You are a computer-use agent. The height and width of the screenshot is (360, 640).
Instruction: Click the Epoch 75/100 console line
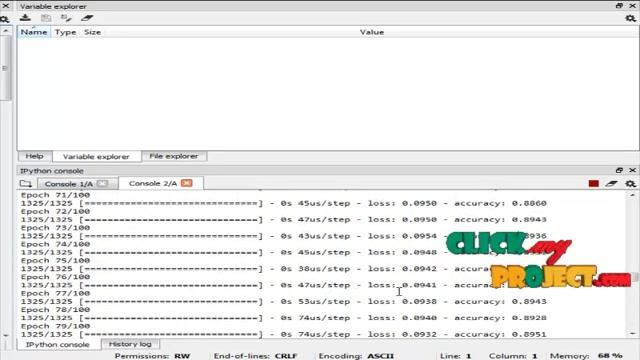56,260
